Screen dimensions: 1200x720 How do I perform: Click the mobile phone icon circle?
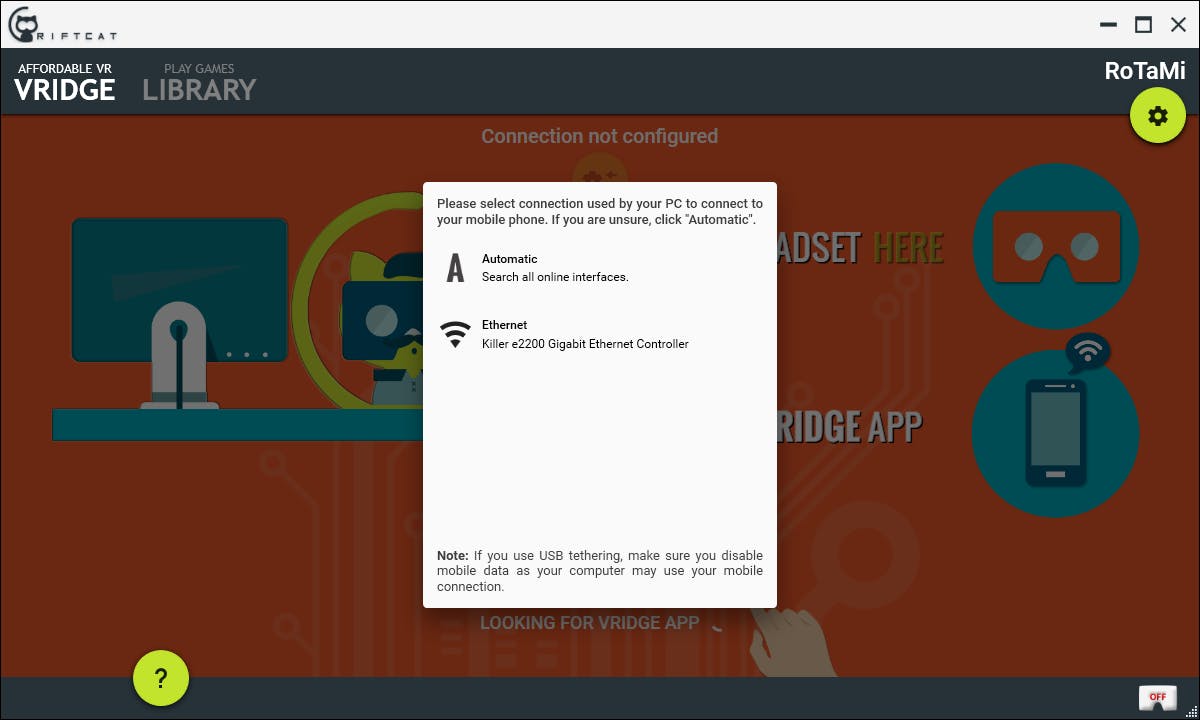(x=1055, y=433)
